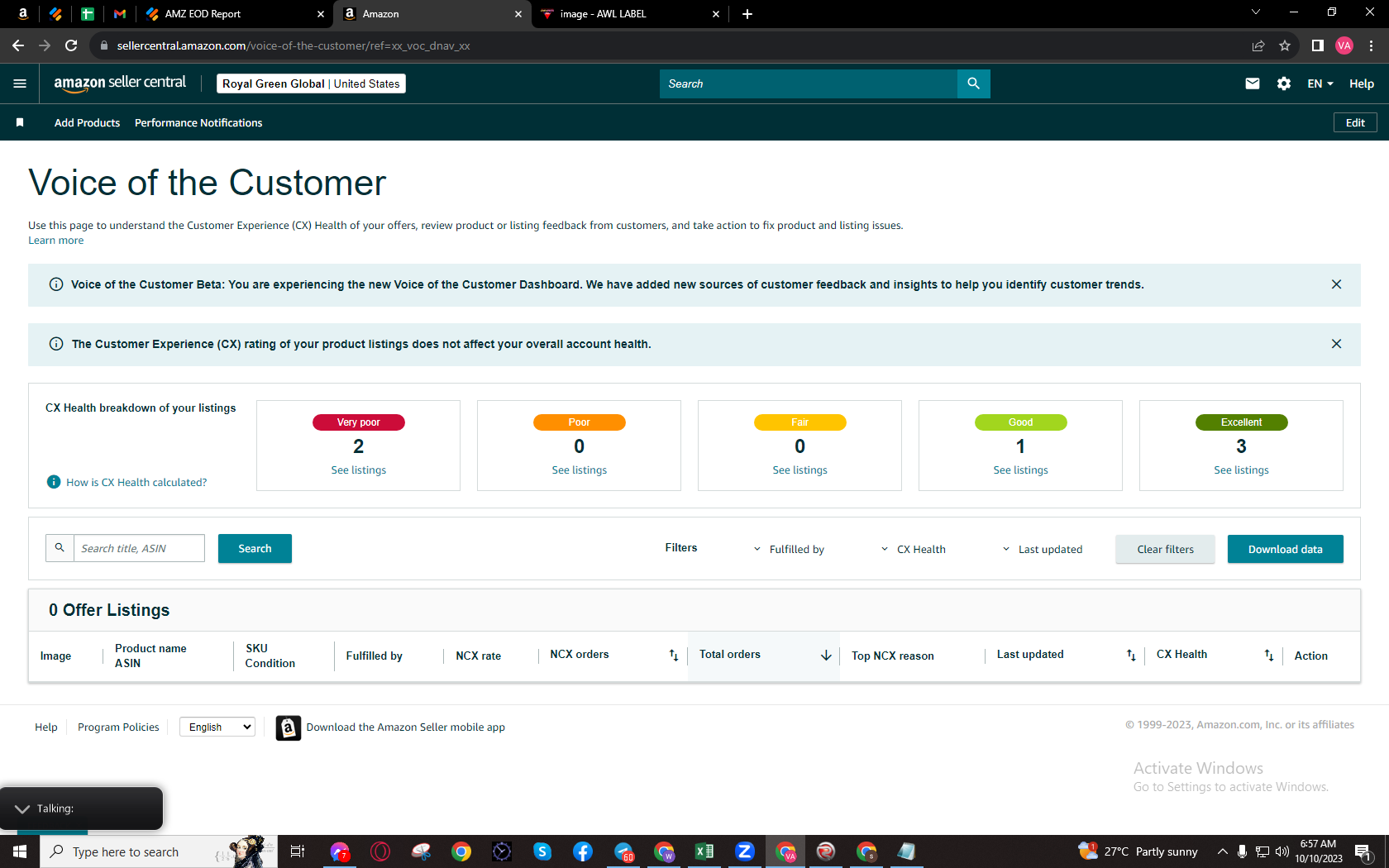
Task: Show hidden system tray icons
Action: tap(1222, 851)
